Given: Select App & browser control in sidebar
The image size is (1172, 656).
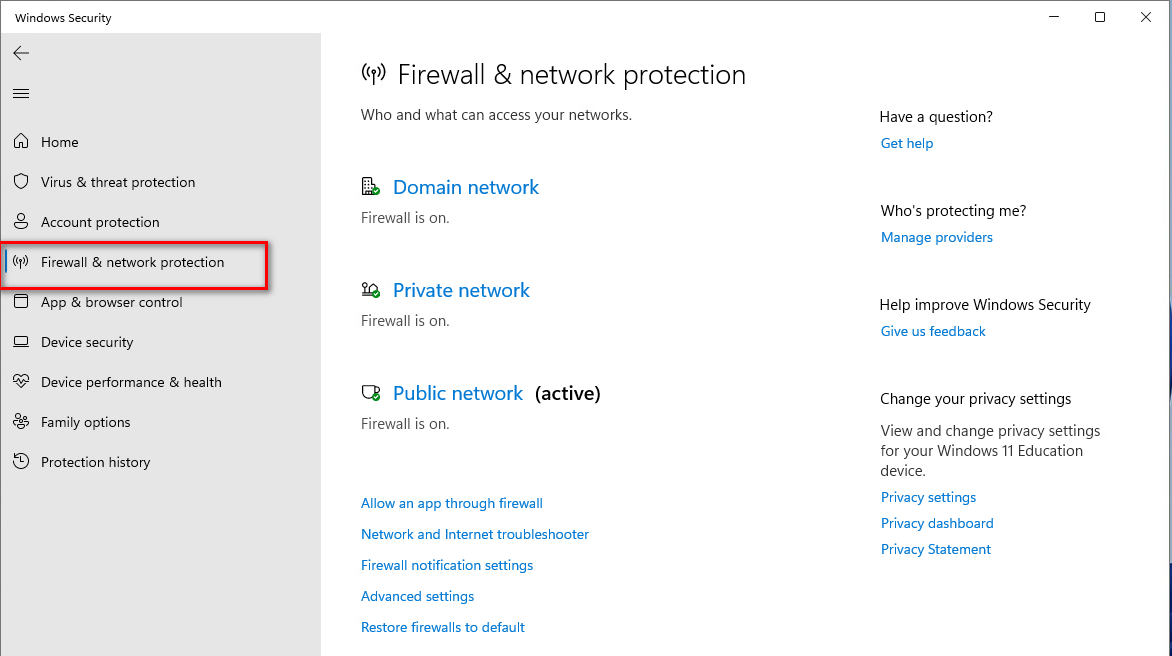Looking at the screenshot, I should tap(111, 302).
